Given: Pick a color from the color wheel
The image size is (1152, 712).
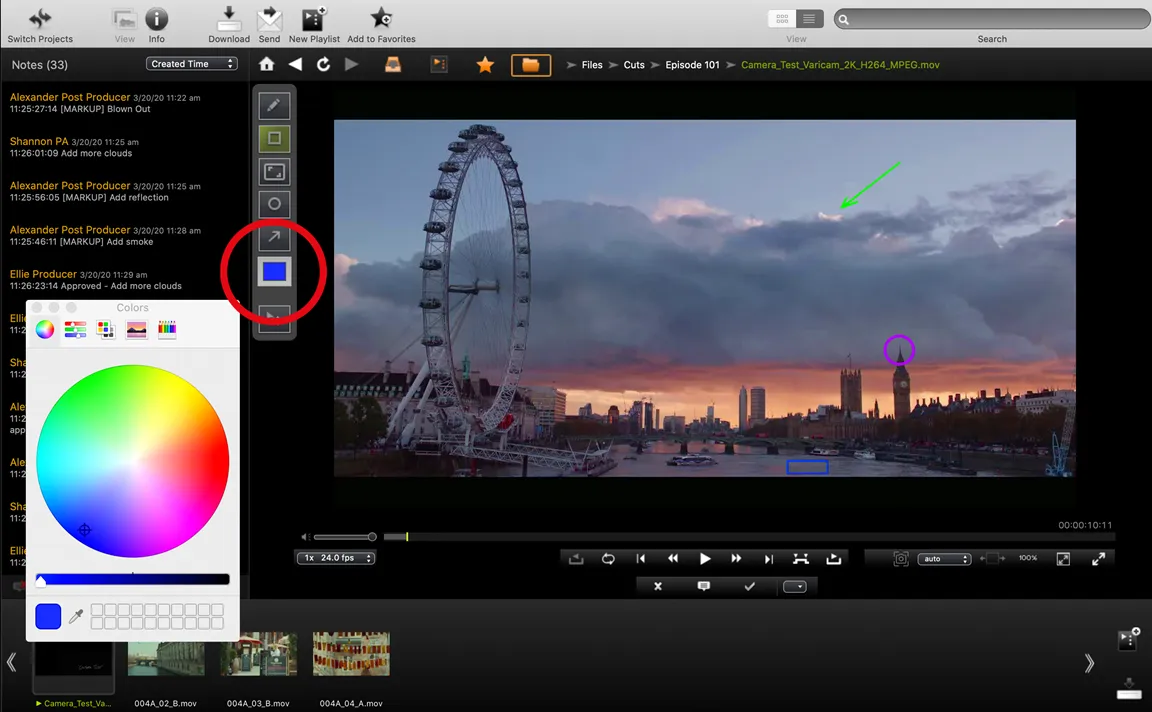Looking at the screenshot, I should (x=133, y=460).
